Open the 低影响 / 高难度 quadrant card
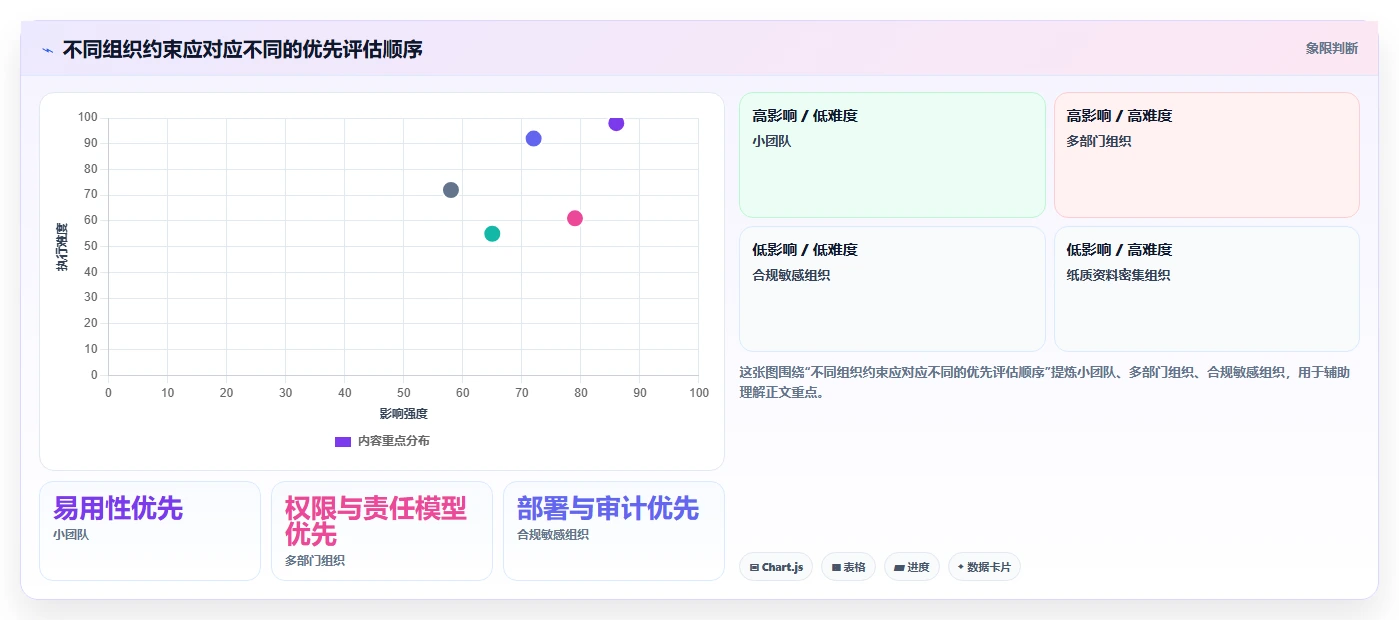The height and width of the screenshot is (620, 1399). click(1207, 289)
